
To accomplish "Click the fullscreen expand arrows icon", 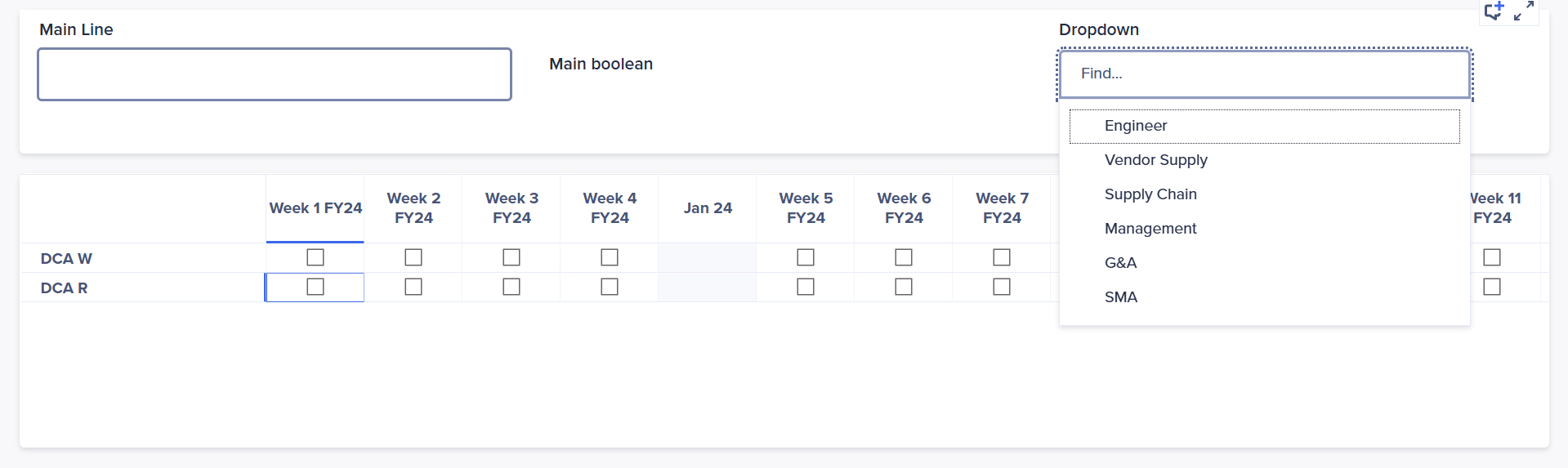I will [x=1524, y=11].
